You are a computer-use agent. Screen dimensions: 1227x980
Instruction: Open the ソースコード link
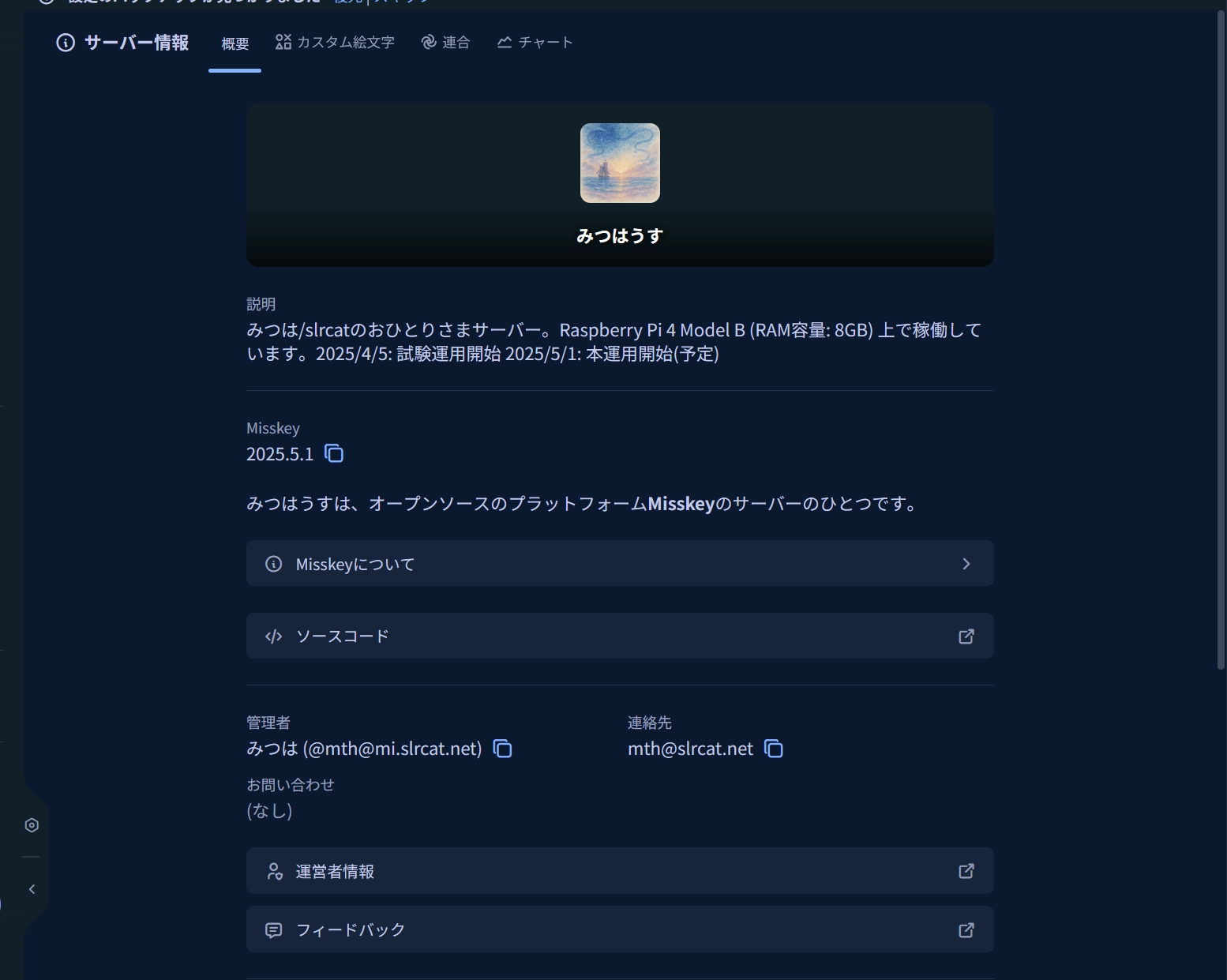[x=343, y=636]
